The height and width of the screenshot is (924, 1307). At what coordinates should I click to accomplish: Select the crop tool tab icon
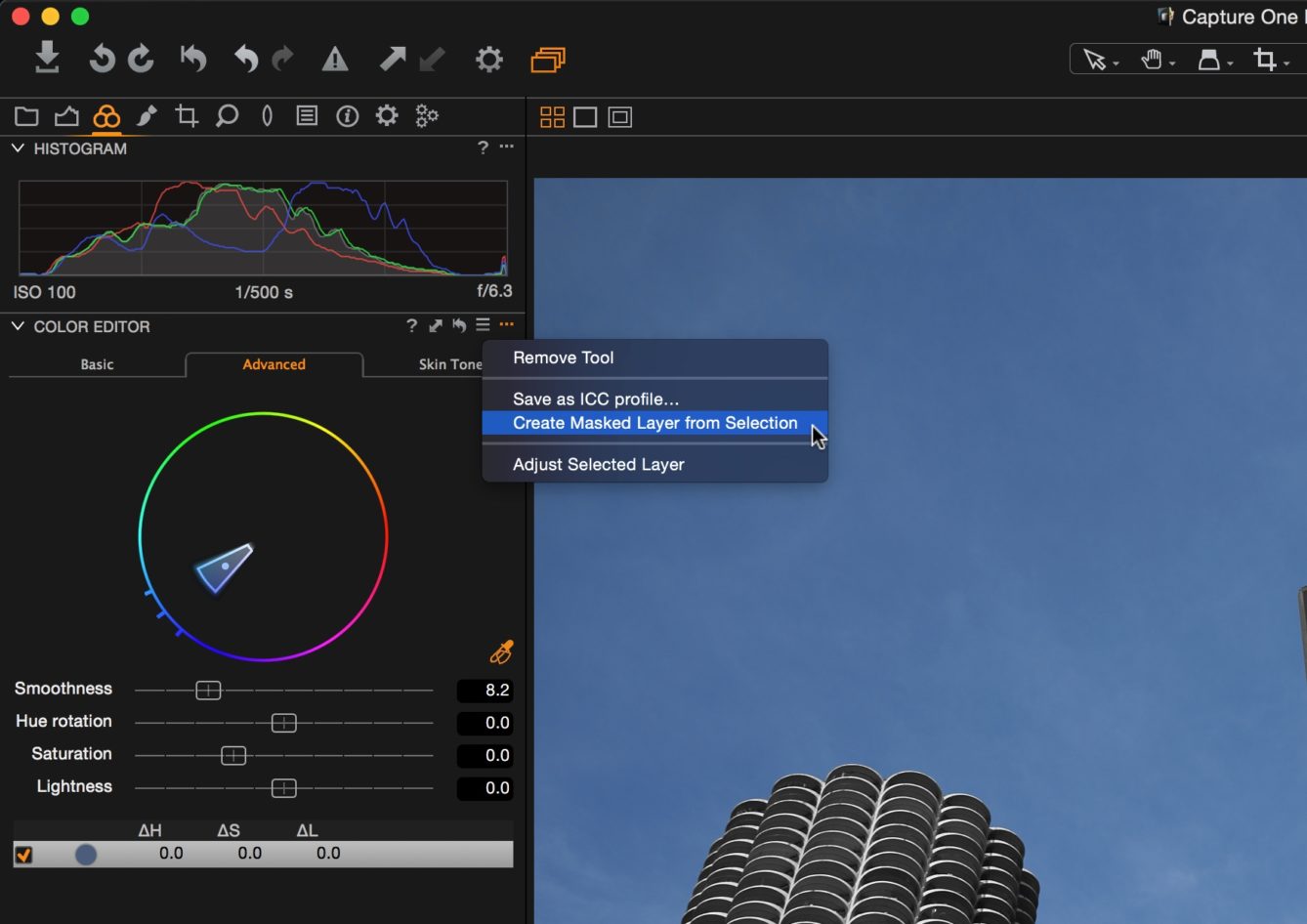coord(187,116)
